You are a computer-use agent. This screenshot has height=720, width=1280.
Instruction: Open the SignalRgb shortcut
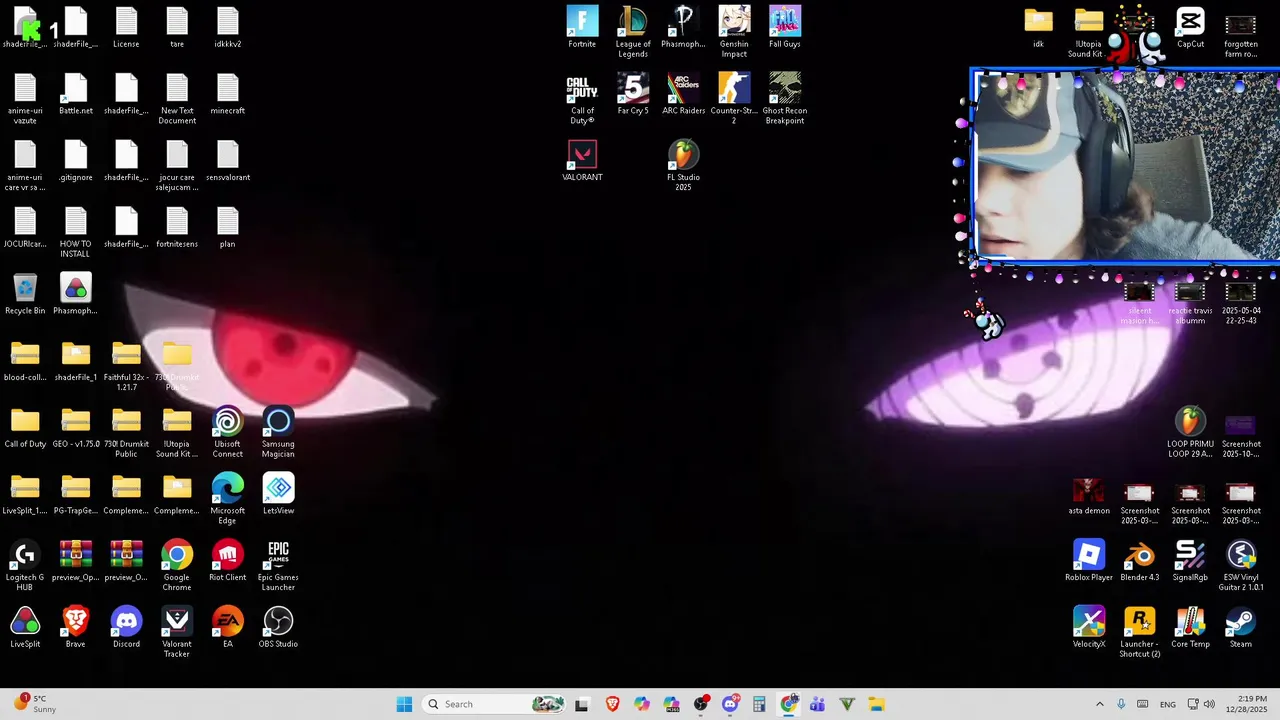1190,561
